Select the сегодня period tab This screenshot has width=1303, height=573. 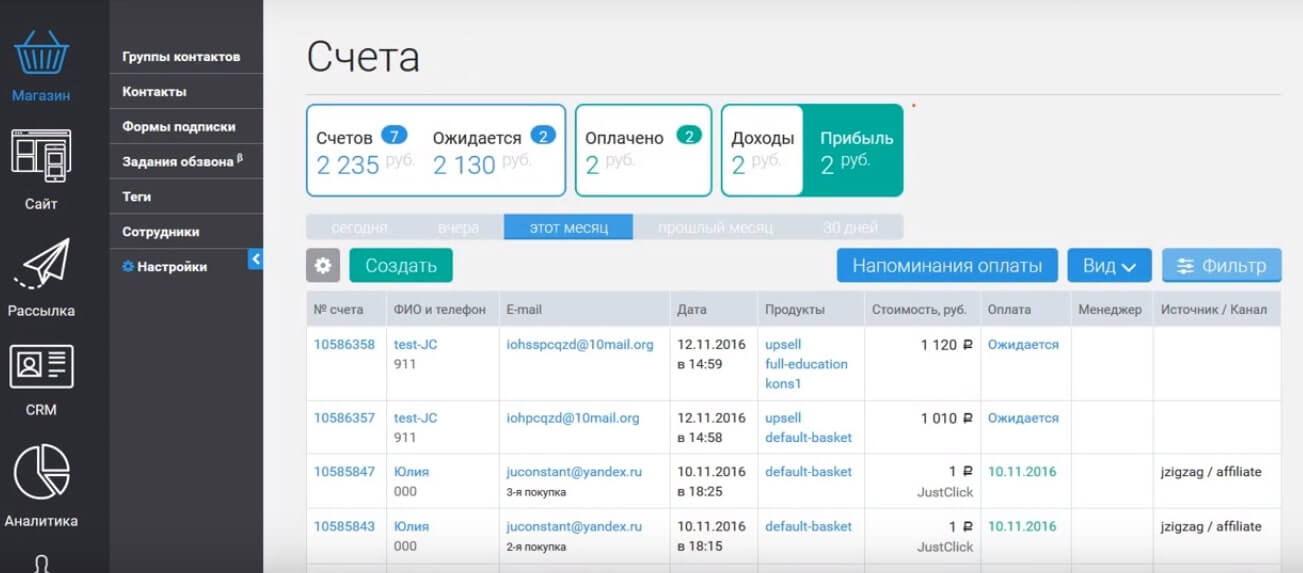click(x=359, y=227)
